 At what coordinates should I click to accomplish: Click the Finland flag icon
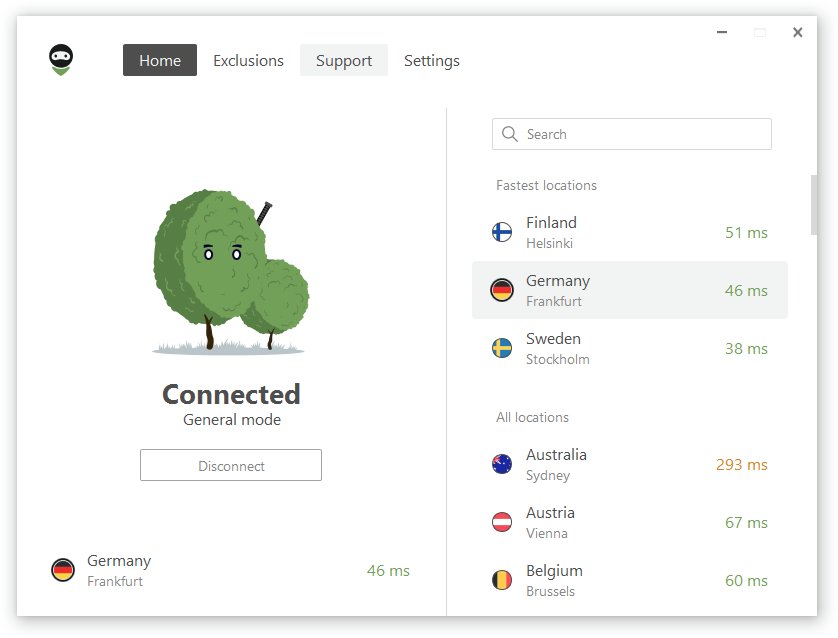pos(502,232)
